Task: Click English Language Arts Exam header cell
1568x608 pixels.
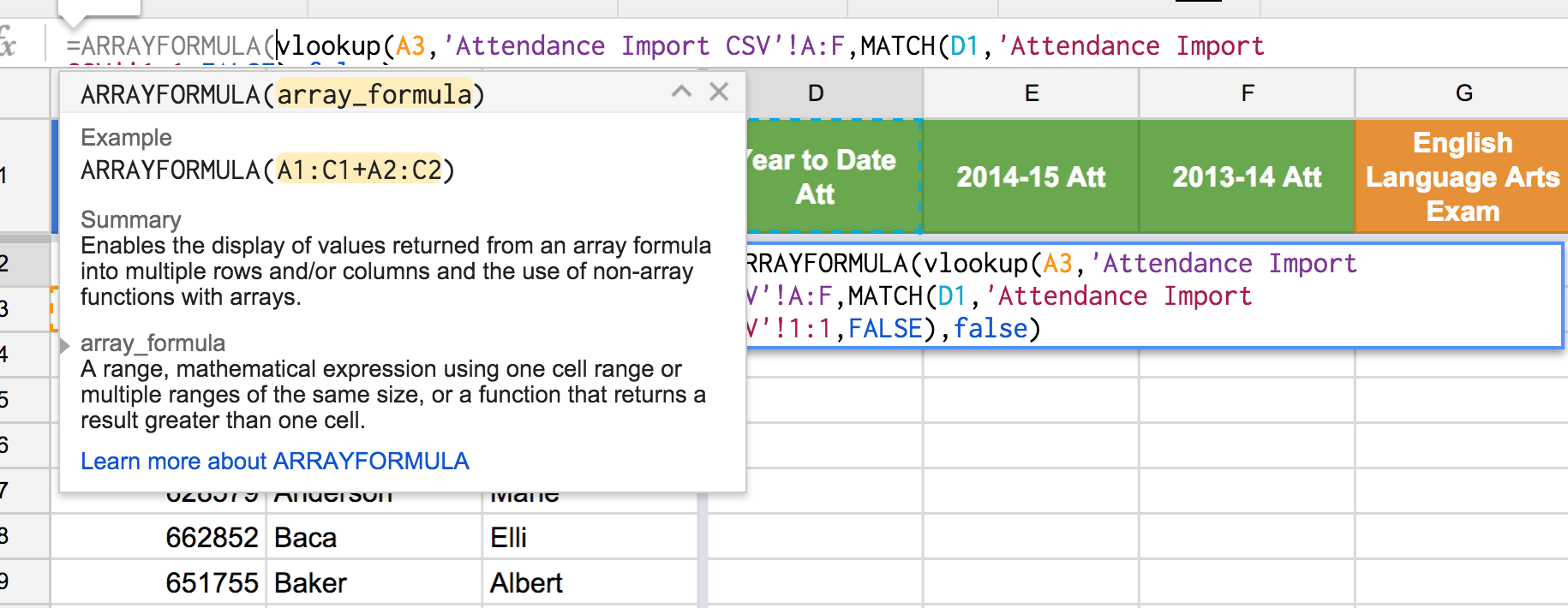Action: pyautogui.click(x=1463, y=176)
